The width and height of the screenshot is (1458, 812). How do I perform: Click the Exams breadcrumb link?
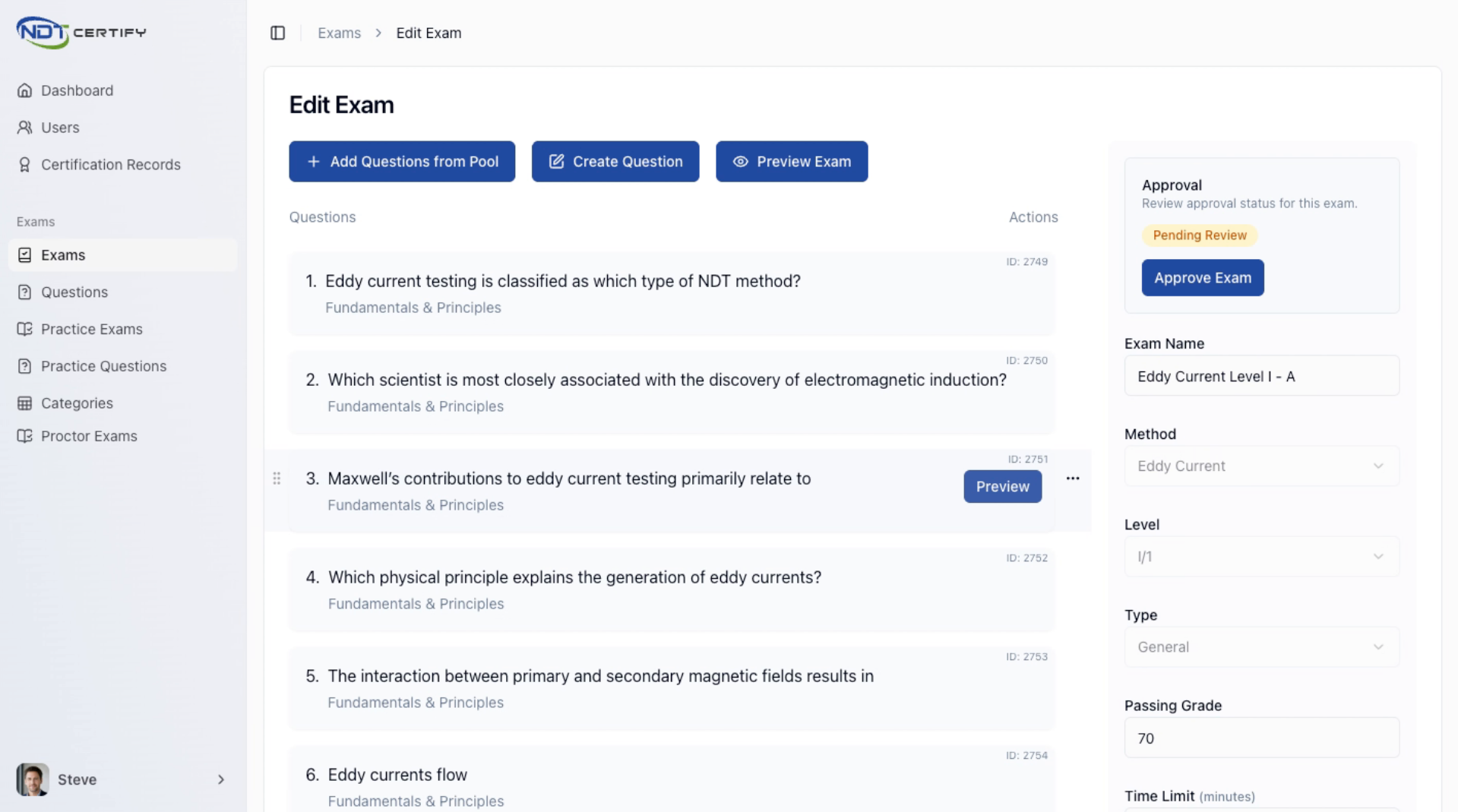(x=339, y=33)
